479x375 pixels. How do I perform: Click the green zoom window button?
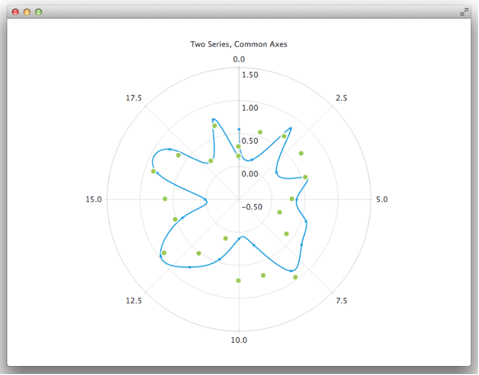point(39,12)
